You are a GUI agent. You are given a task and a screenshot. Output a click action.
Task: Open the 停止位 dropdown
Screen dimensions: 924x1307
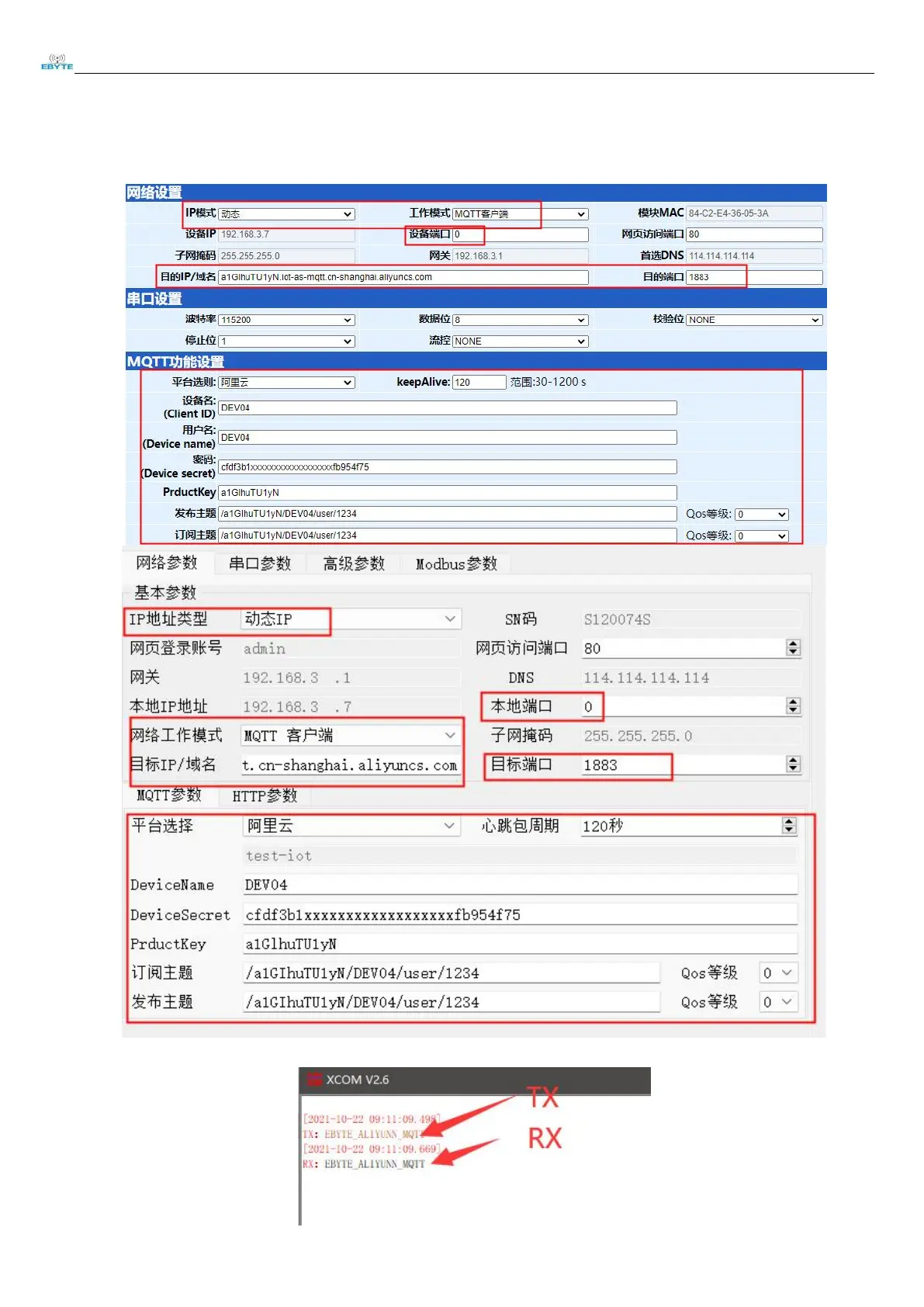click(x=286, y=341)
